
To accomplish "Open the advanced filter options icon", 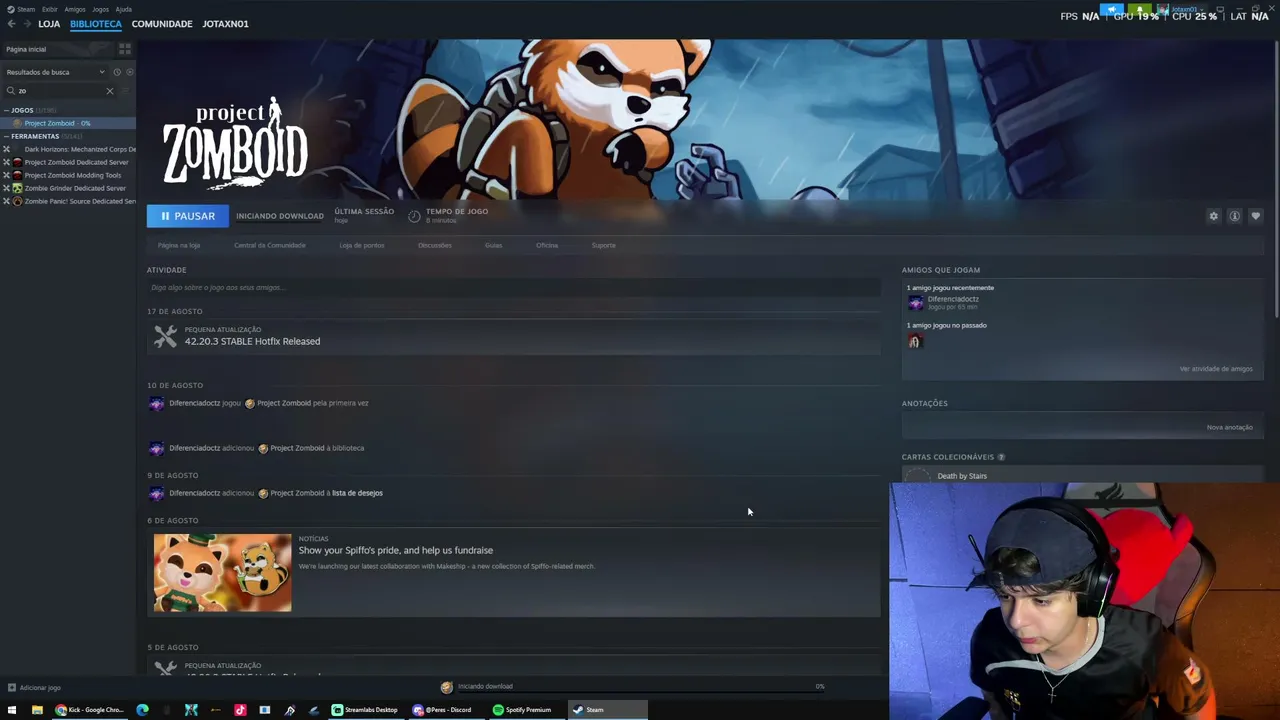I will tap(125, 91).
